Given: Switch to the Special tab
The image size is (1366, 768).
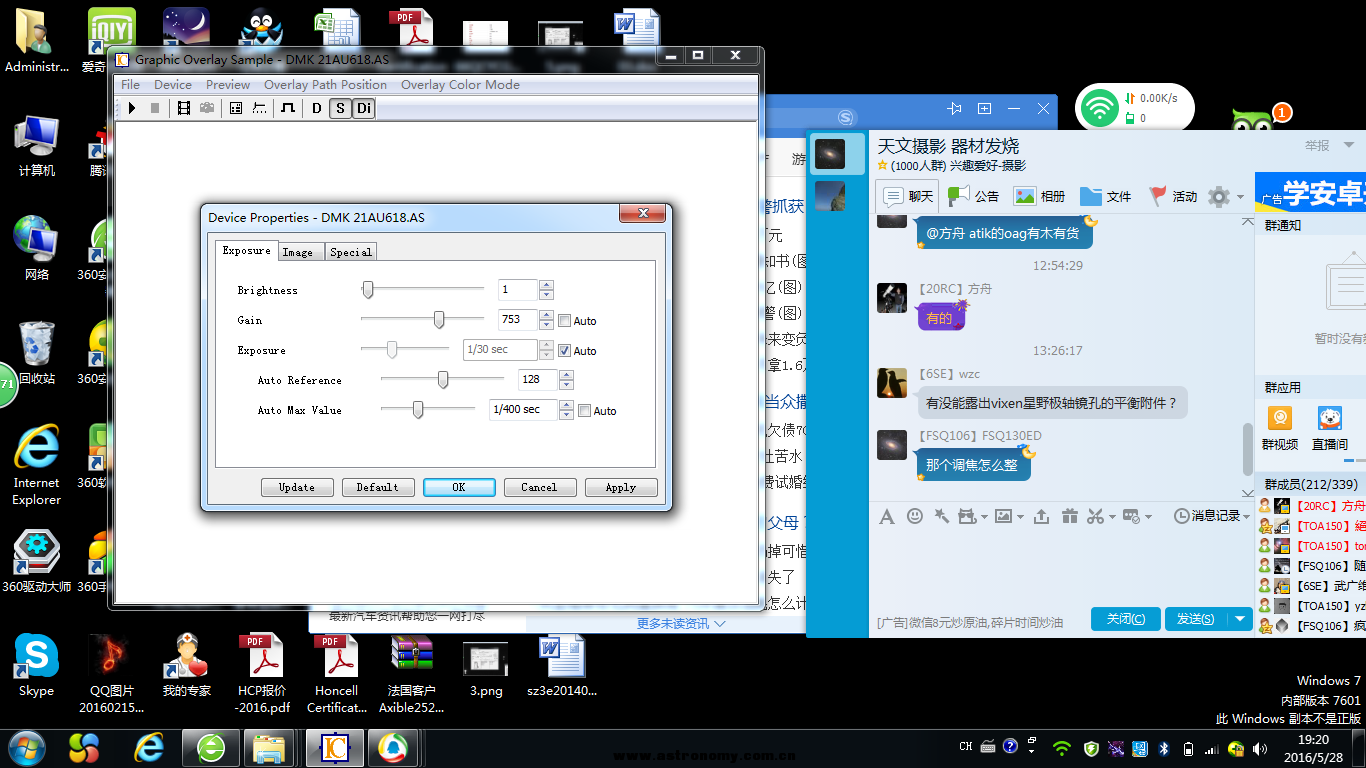Looking at the screenshot, I should coord(351,252).
